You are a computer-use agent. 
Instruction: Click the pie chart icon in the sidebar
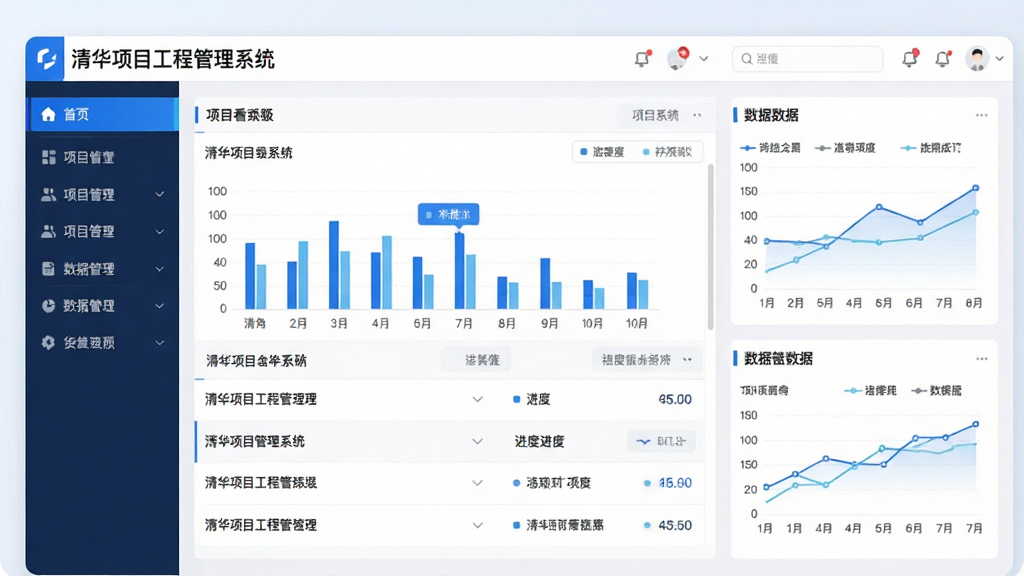[x=48, y=306]
